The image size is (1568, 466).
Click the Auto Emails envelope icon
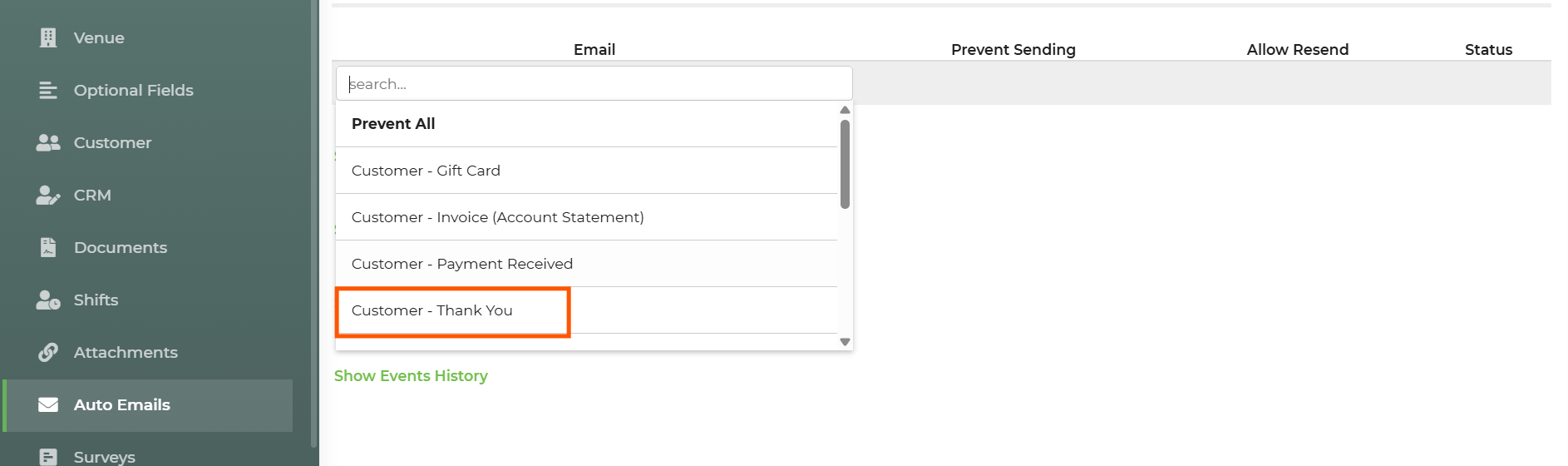pyautogui.click(x=48, y=404)
